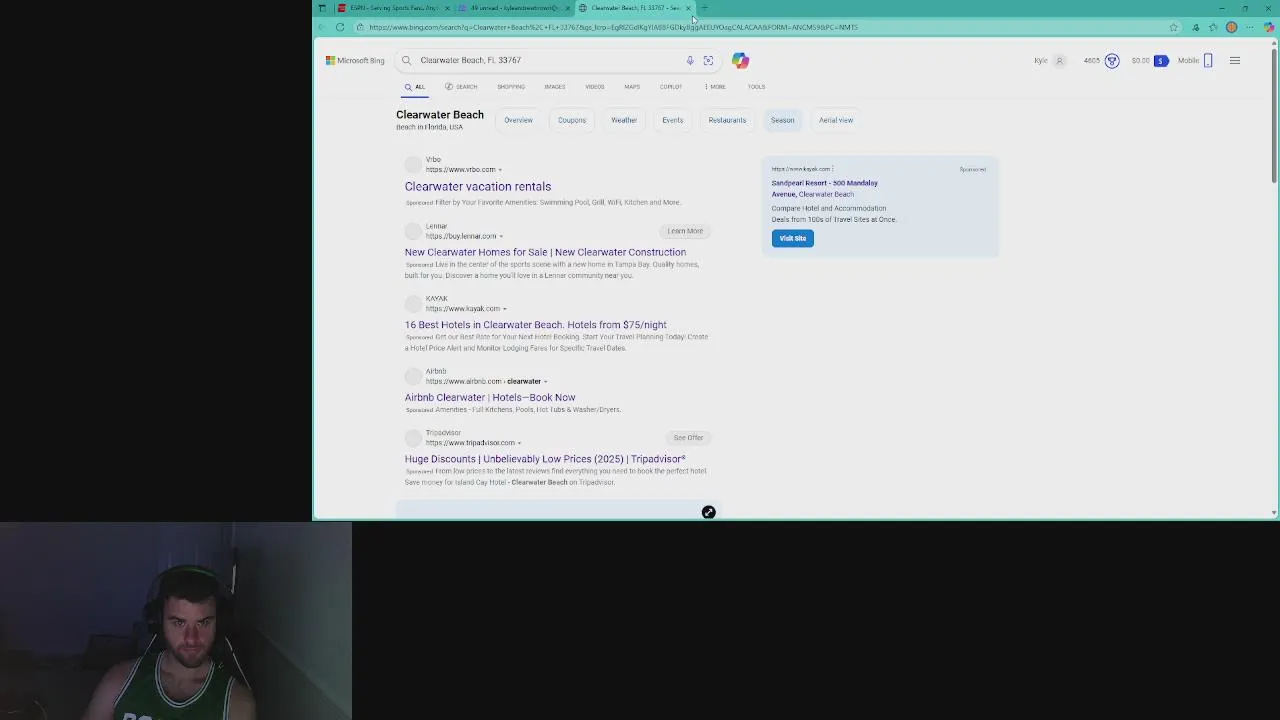The height and width of the screenshot is (720, 1280).
Task: Click the magnifier icon in the search box
Action: point(406,60)
